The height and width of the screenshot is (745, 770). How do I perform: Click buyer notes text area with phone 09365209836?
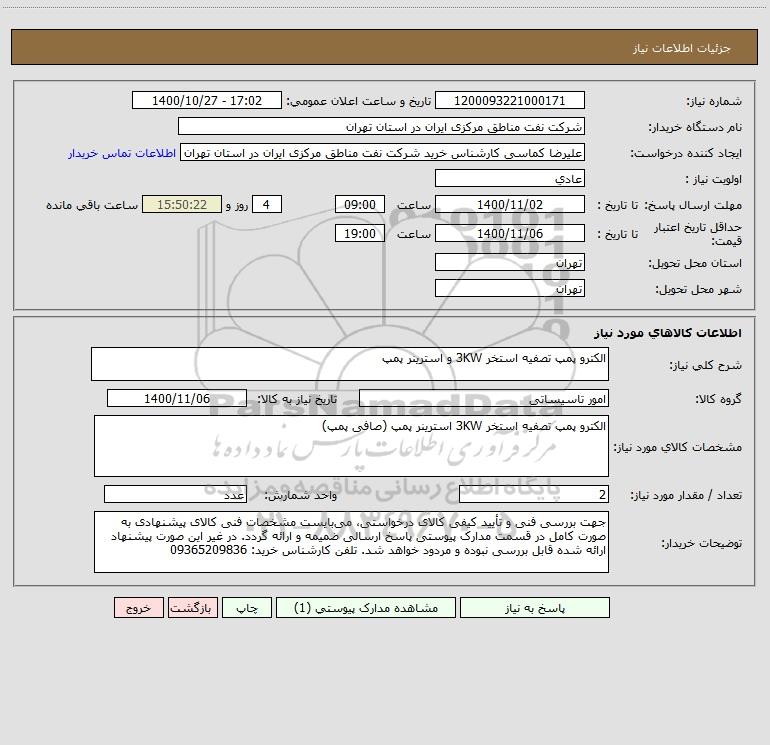(x=351, y=542)
